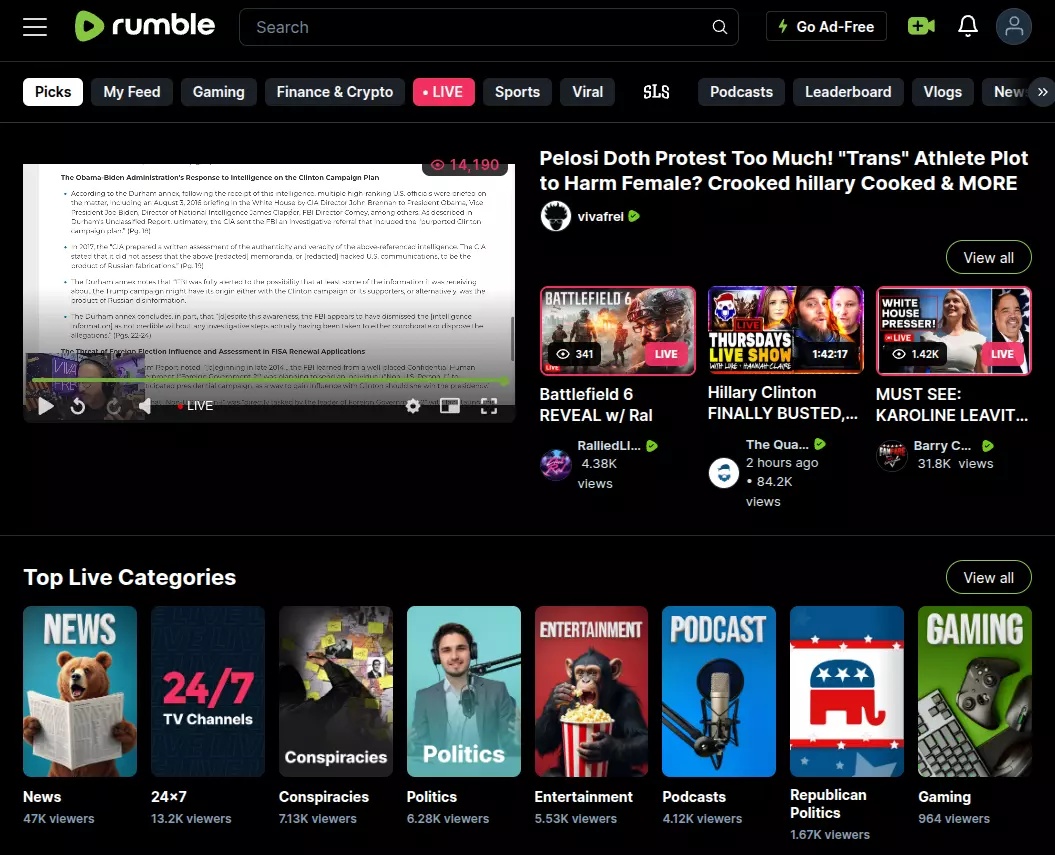Click View all for Top Live Categories
The height and width of the screenshot is (855, 1055).
[x=988, y=578]
